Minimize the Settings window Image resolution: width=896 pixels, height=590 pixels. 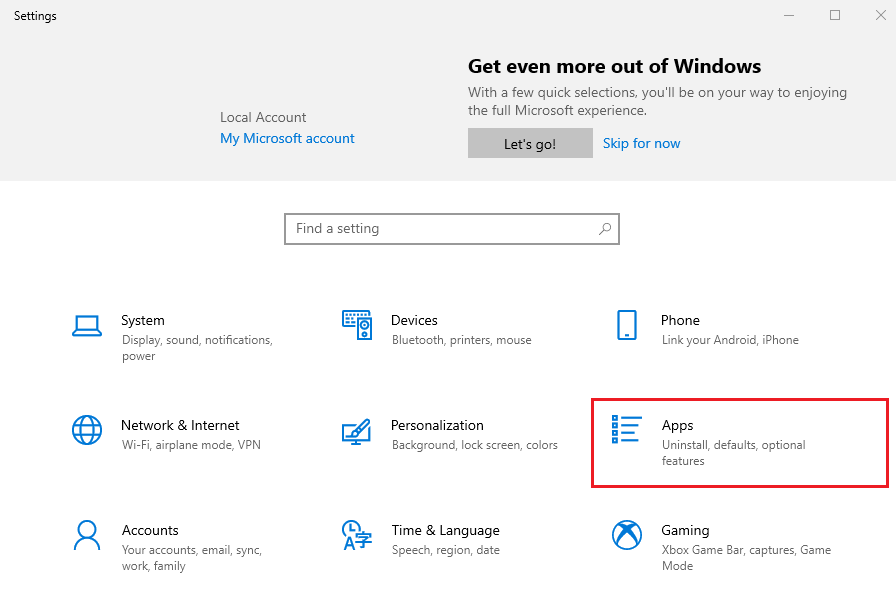[790, 15]
